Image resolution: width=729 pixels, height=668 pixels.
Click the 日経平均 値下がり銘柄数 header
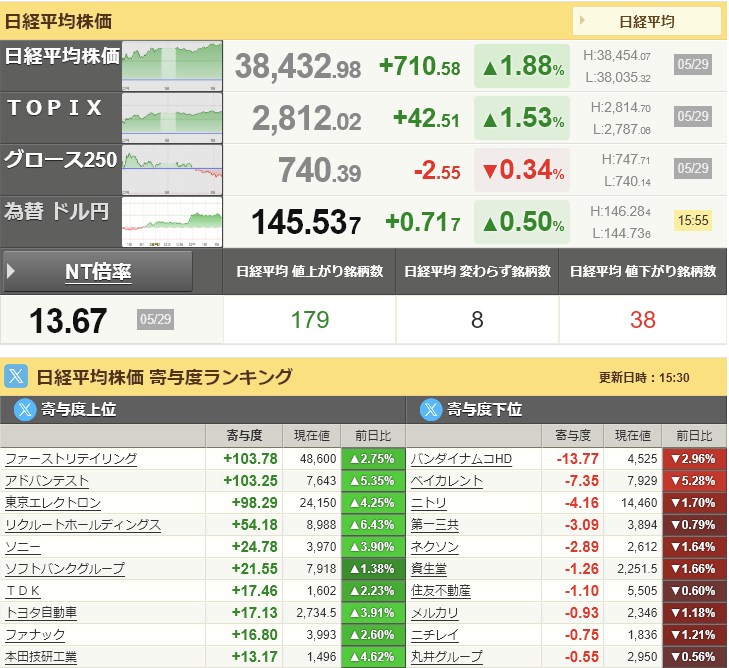click(x=643, y=271)
